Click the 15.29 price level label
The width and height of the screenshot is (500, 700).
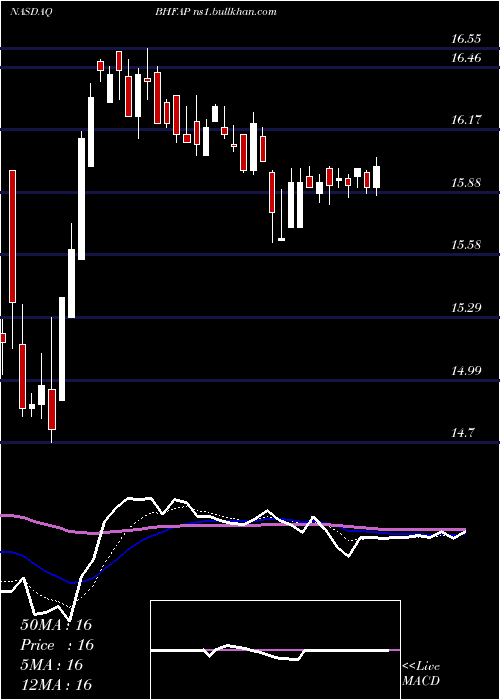pyautogui.click(x=466, y=308)
